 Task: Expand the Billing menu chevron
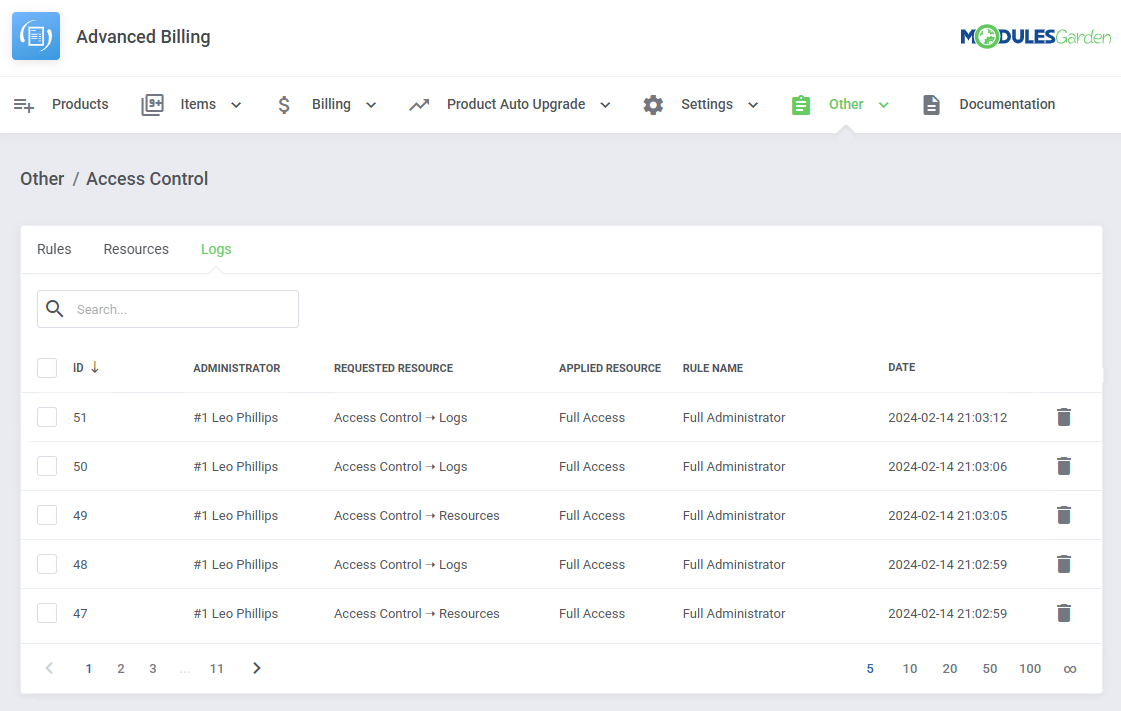coord(371,105)
